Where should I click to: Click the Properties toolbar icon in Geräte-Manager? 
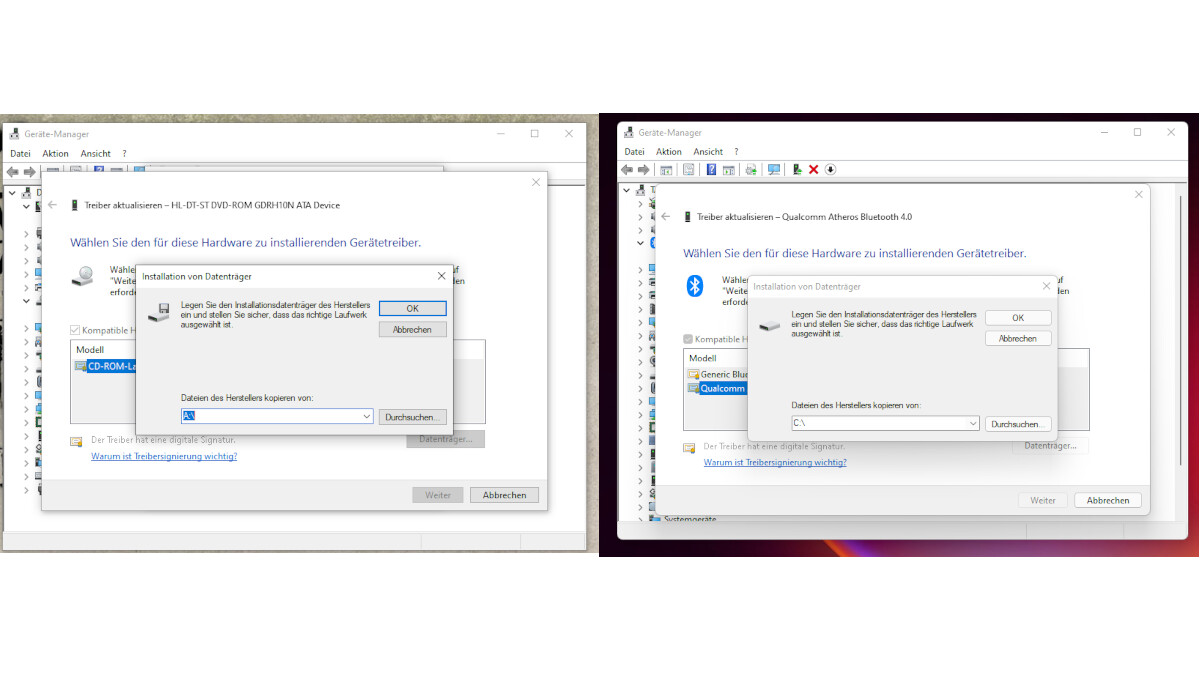tap(688, 169)
